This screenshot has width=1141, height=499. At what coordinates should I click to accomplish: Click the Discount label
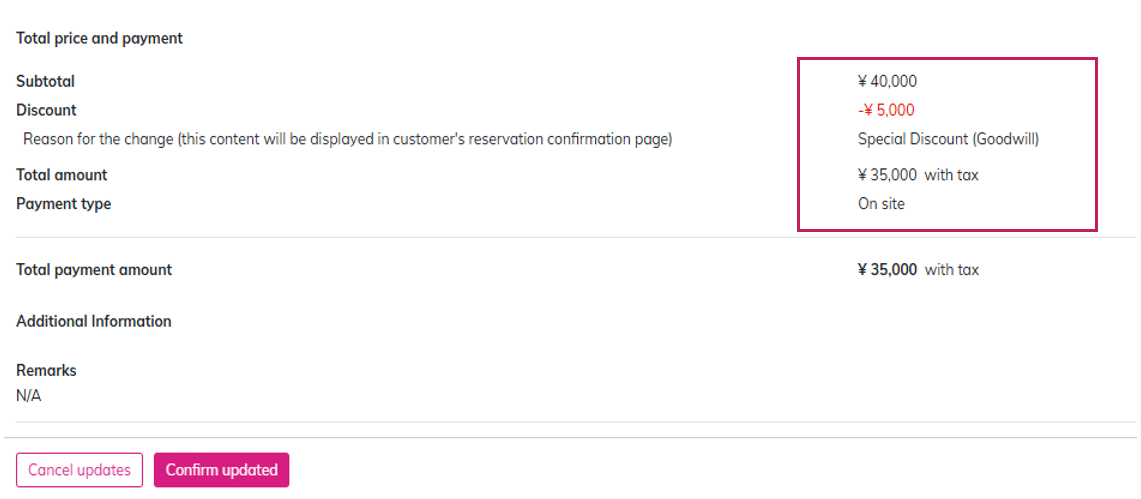point(46,111)
